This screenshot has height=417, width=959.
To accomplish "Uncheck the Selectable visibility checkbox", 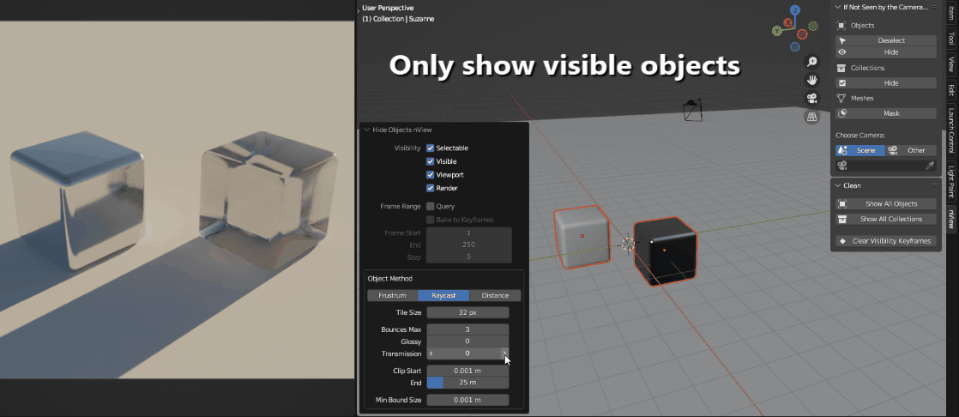I will click(x=430, y=148).
